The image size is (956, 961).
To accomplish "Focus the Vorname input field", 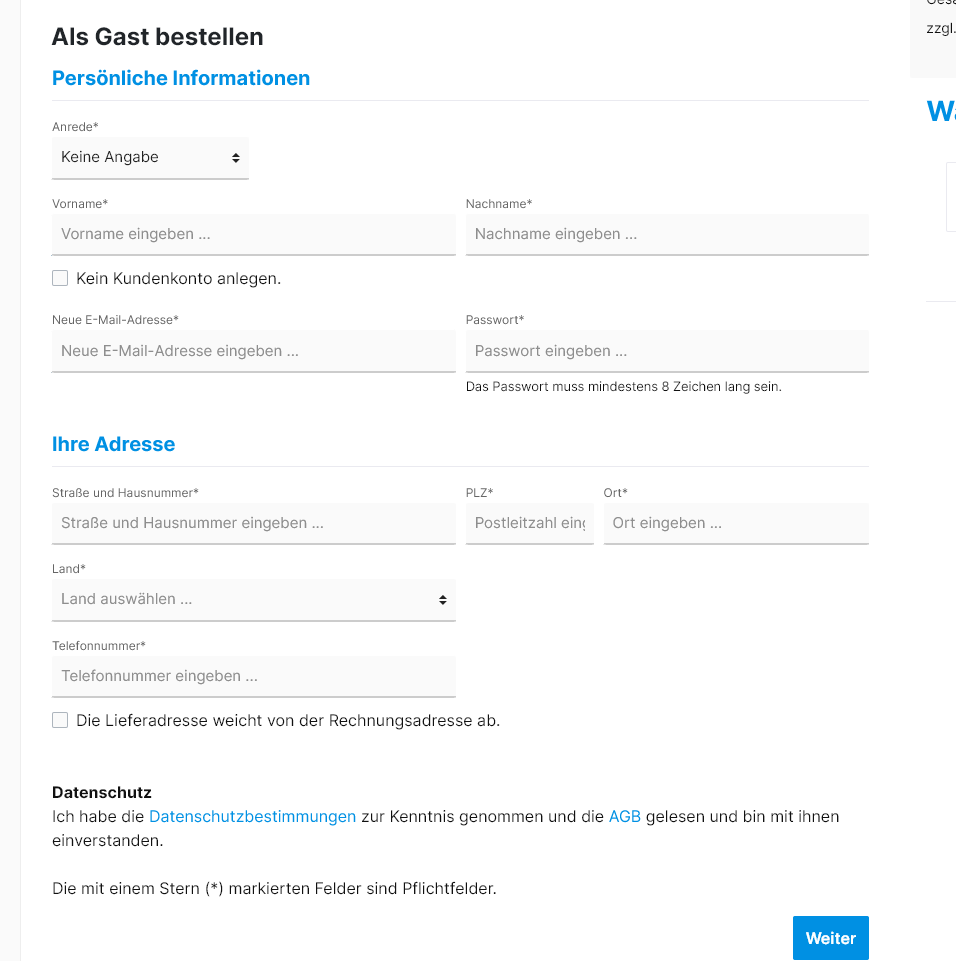I will pos(253,235).
